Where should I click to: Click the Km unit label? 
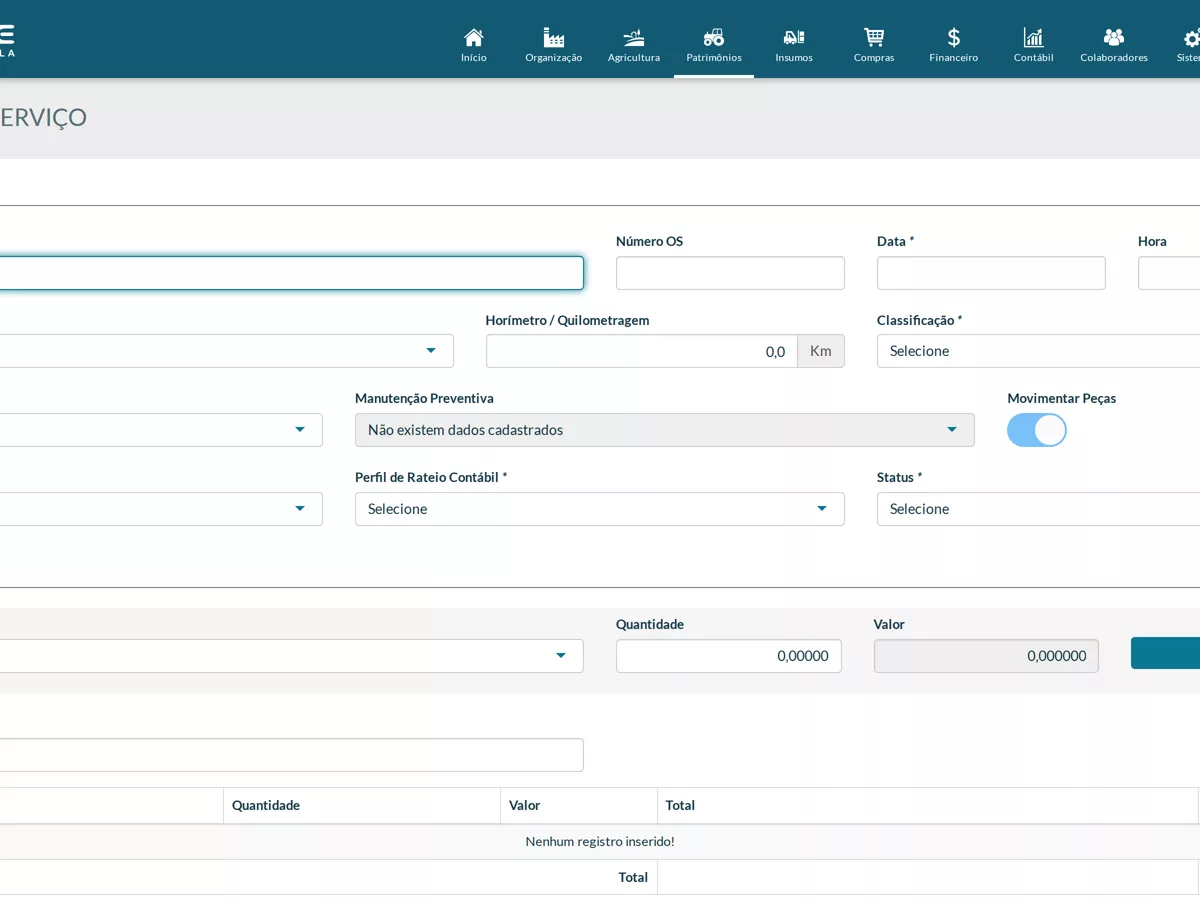[x=821, y=351]
